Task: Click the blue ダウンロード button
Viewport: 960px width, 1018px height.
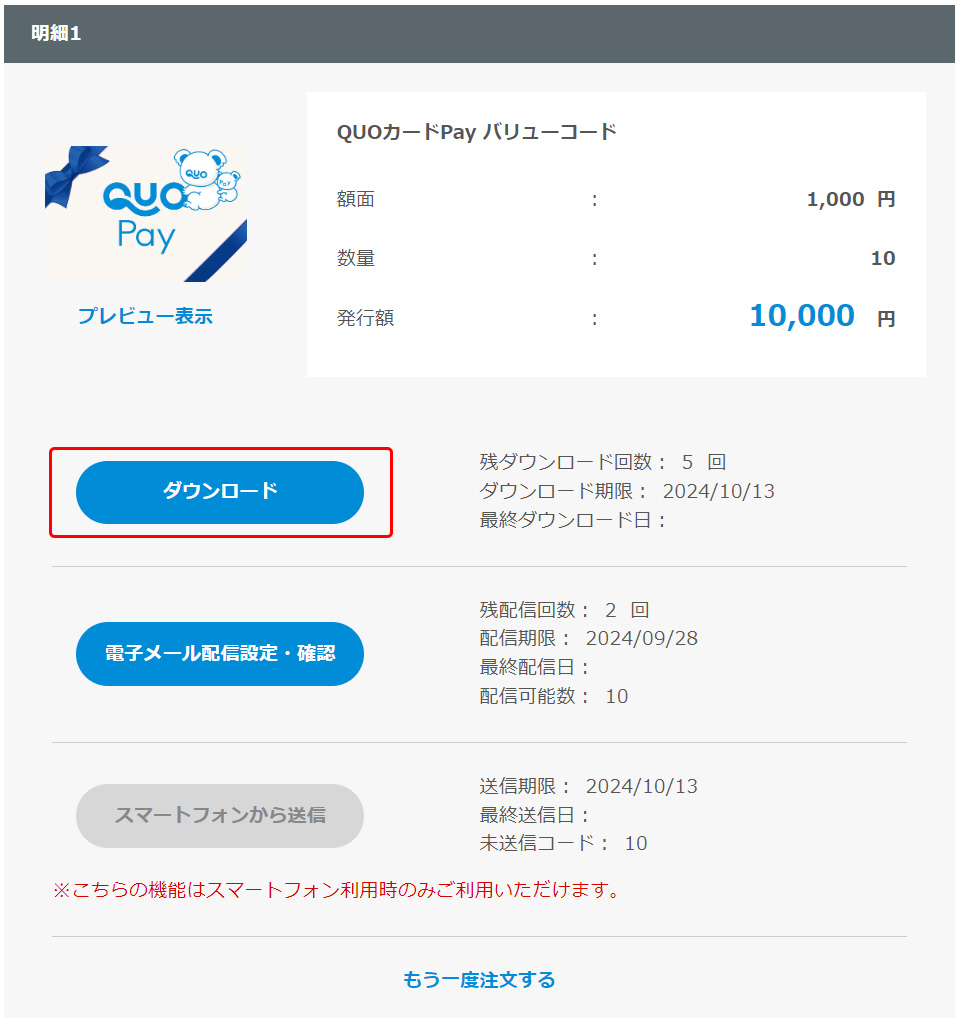Action: 220,492
